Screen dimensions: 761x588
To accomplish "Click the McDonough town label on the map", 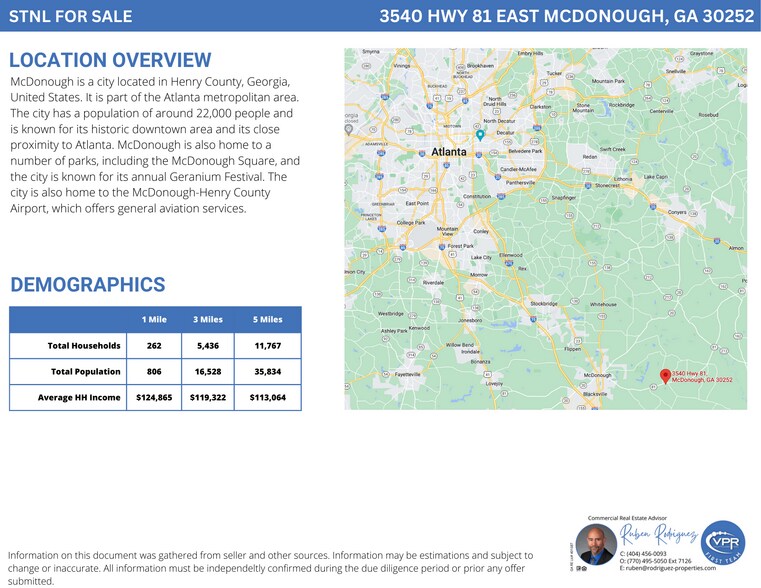I will [x=597, y=375].
